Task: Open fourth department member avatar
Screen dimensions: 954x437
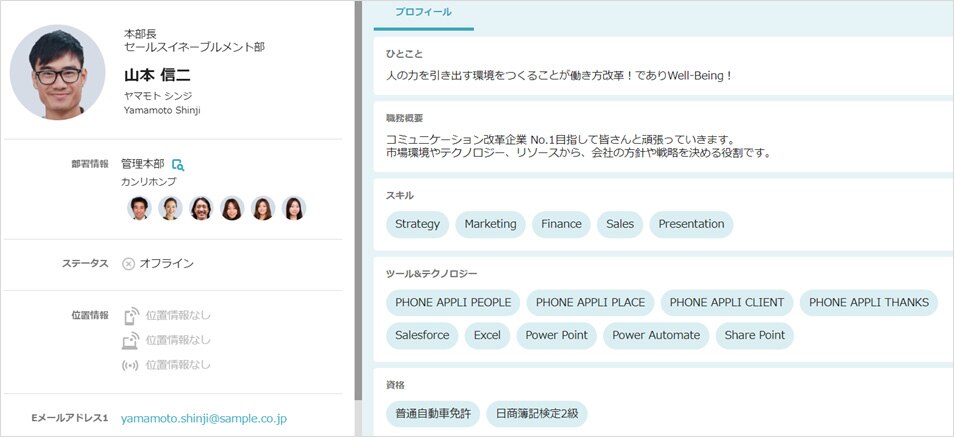Action: (x=232, y=208)
